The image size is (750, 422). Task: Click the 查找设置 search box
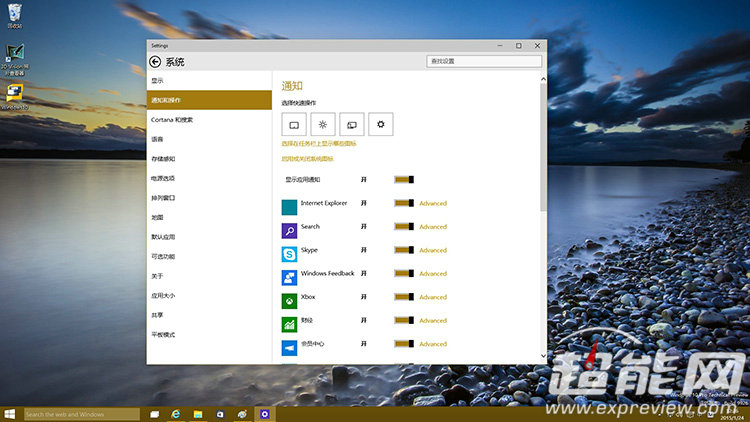[x=484, y=61]
